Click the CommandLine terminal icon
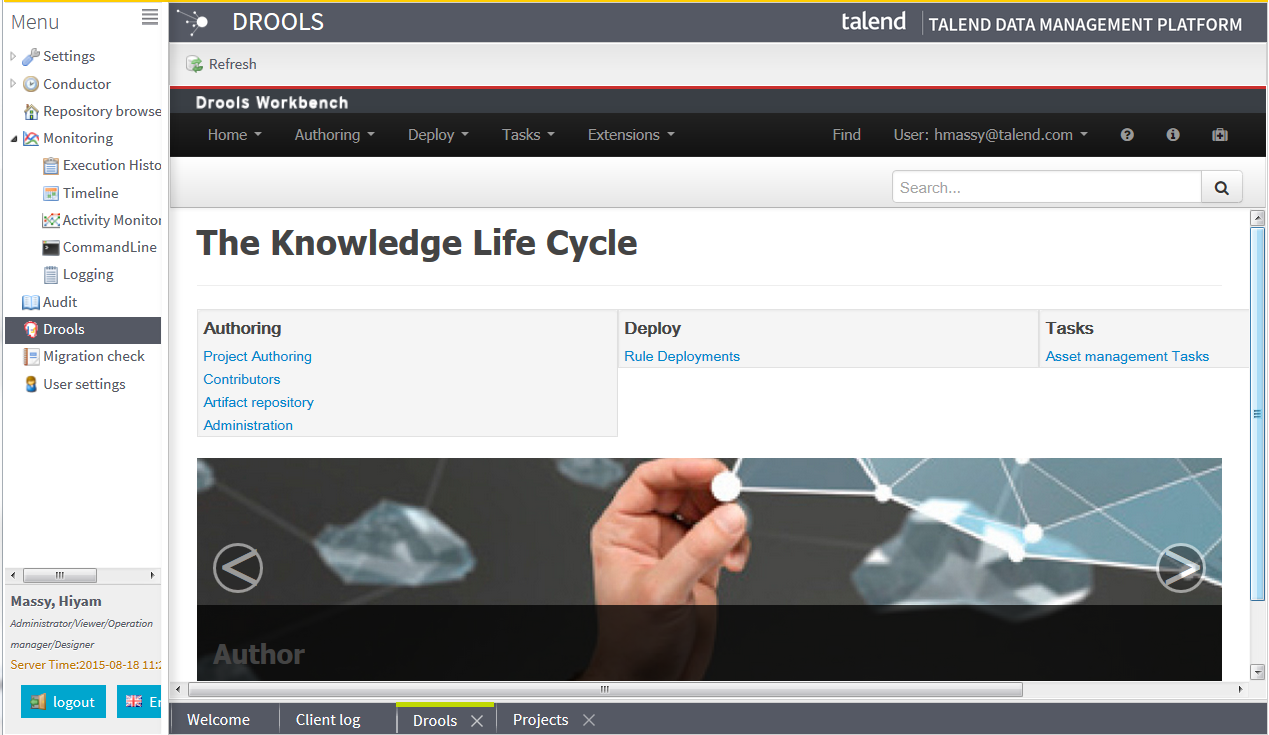The image size is (1269, 735). click(x=51, y=247)
